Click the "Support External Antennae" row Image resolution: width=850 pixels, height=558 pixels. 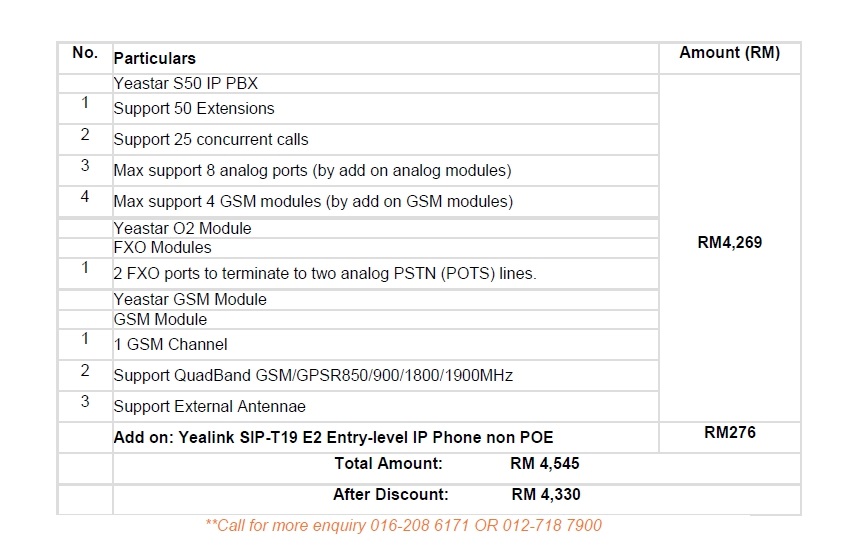point(209,406)
